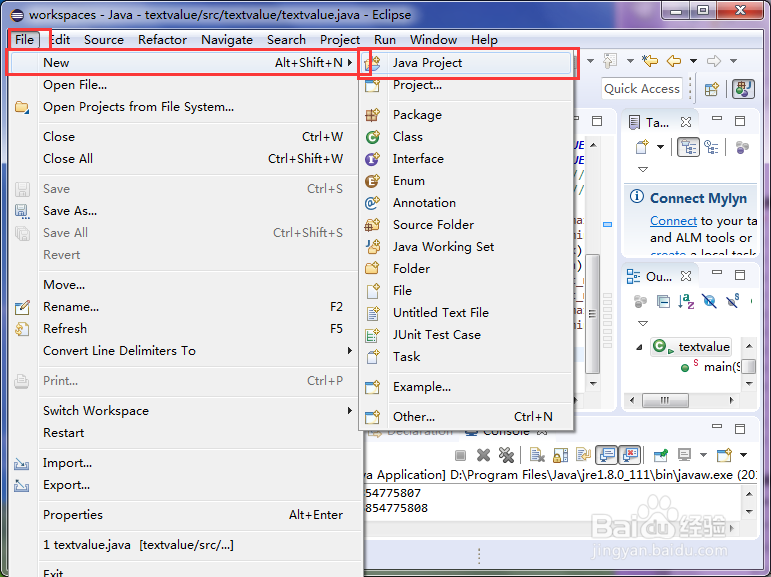Open the Refactor menu
Image resolution: width=771 pixels, height=577 pixels.
pos(162,40)
